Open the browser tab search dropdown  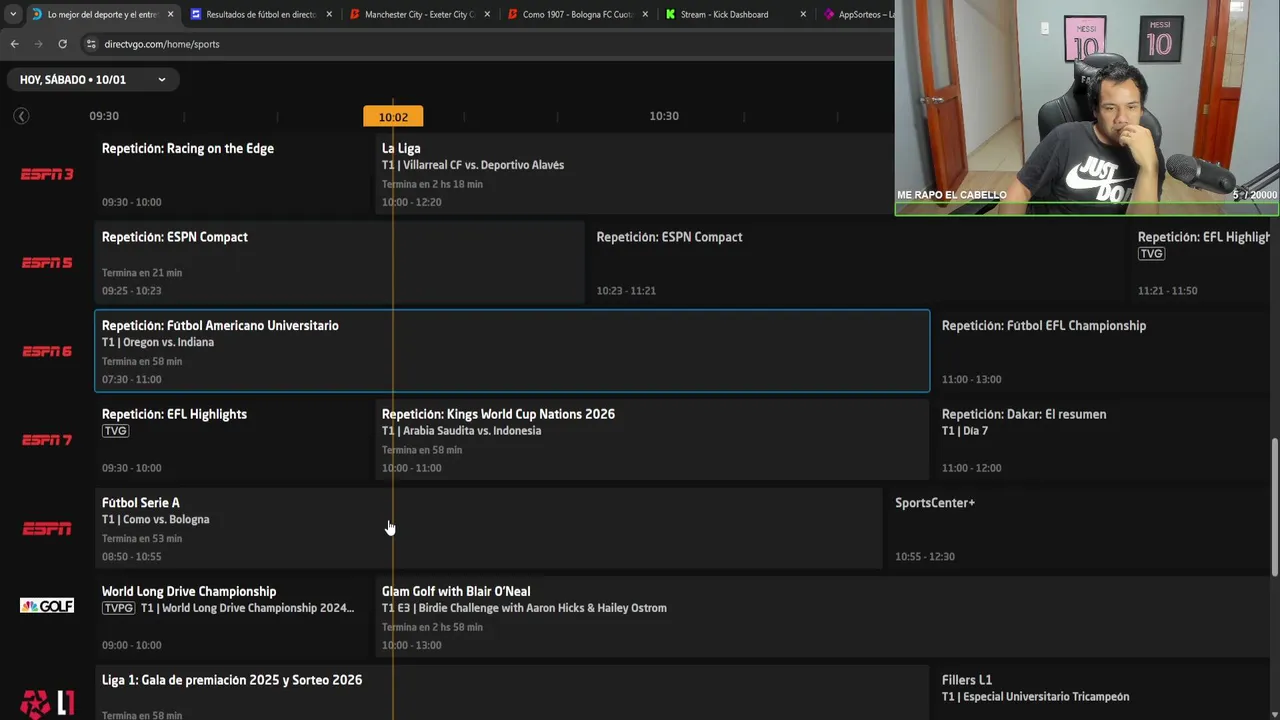click(12, 14)
